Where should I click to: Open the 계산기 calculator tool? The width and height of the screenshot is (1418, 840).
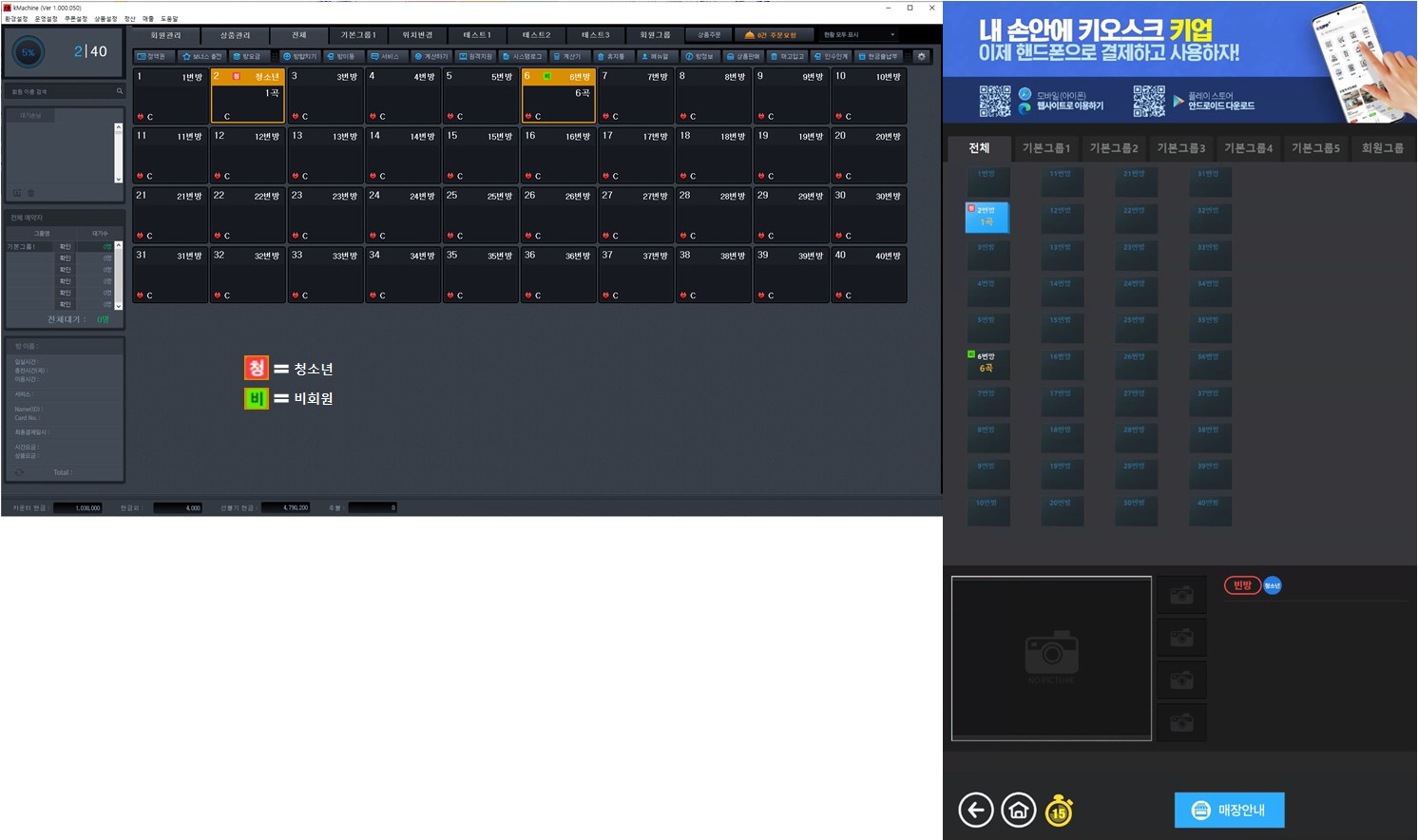(x=567, y=56)
